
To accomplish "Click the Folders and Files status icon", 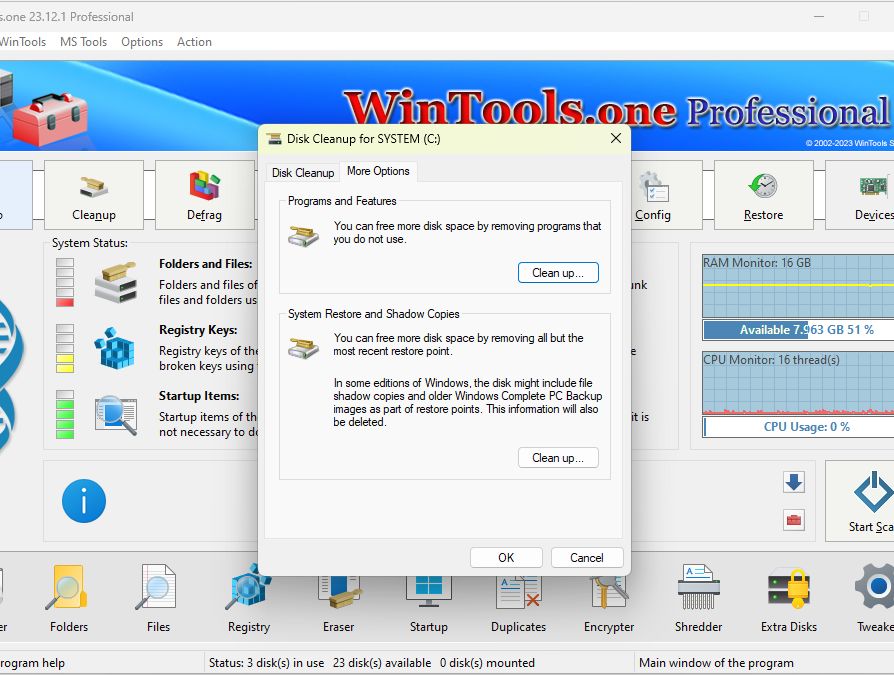I will 116,282.
